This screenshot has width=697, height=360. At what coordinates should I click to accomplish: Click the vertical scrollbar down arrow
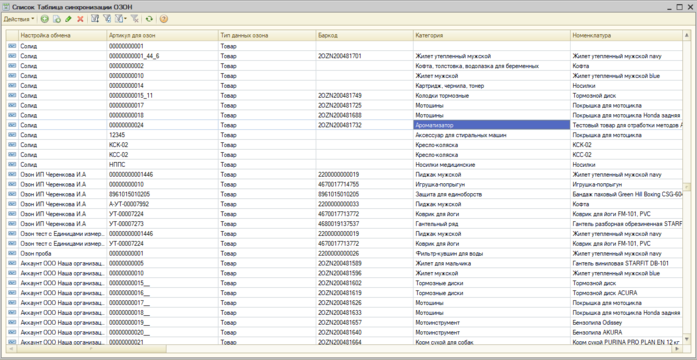pyautogui.click(x=686, y=340)
